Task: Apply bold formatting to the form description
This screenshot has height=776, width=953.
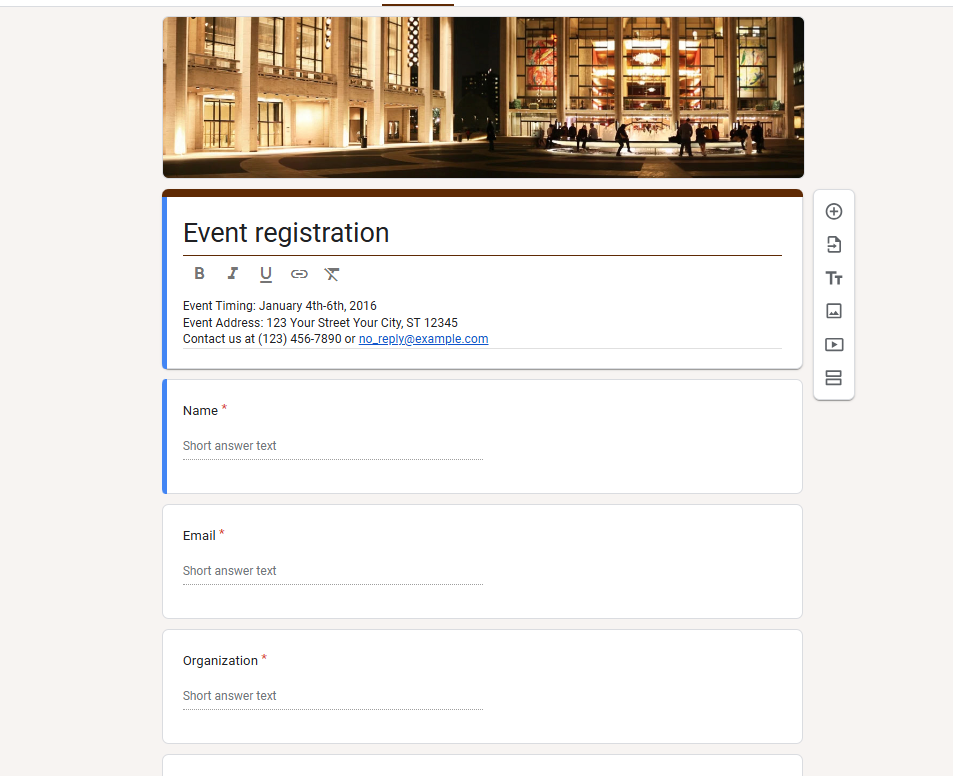Action: coord(199,274)
